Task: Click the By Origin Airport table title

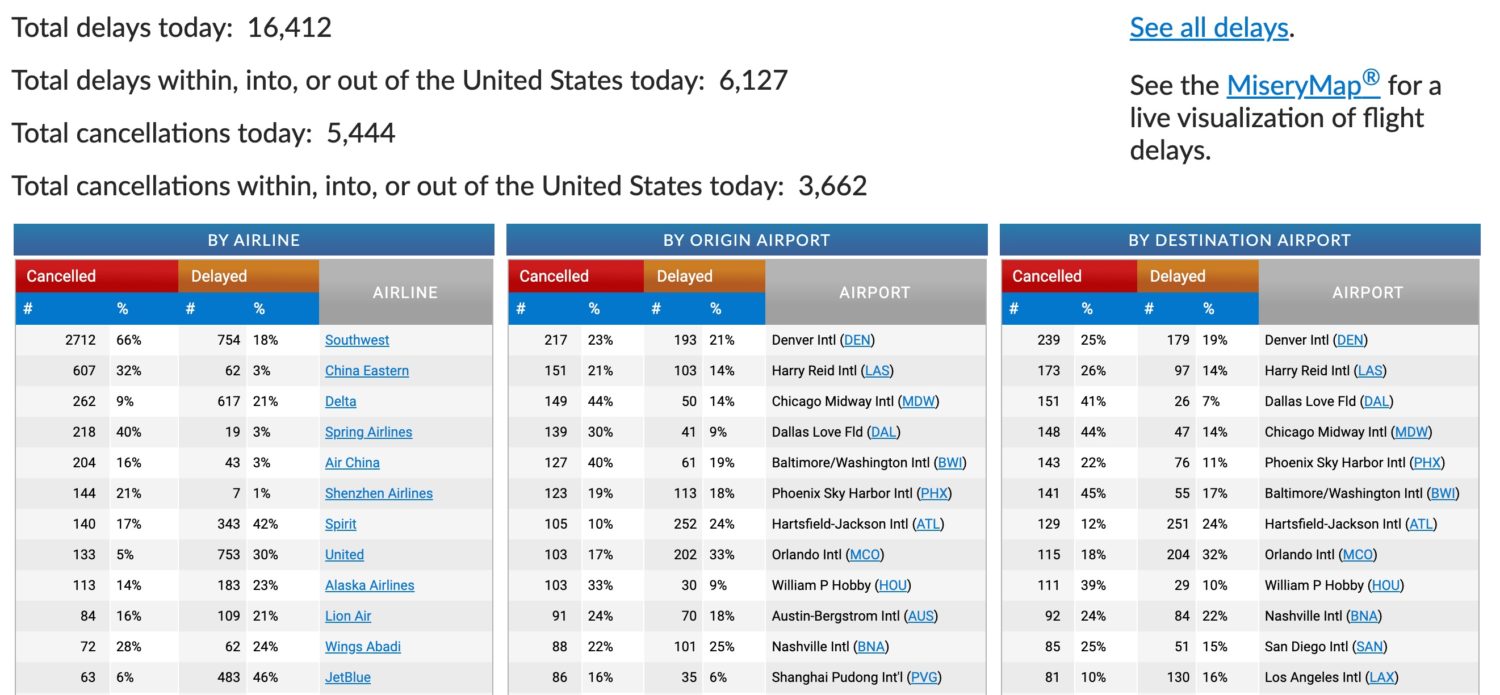Action: (746, 240)
